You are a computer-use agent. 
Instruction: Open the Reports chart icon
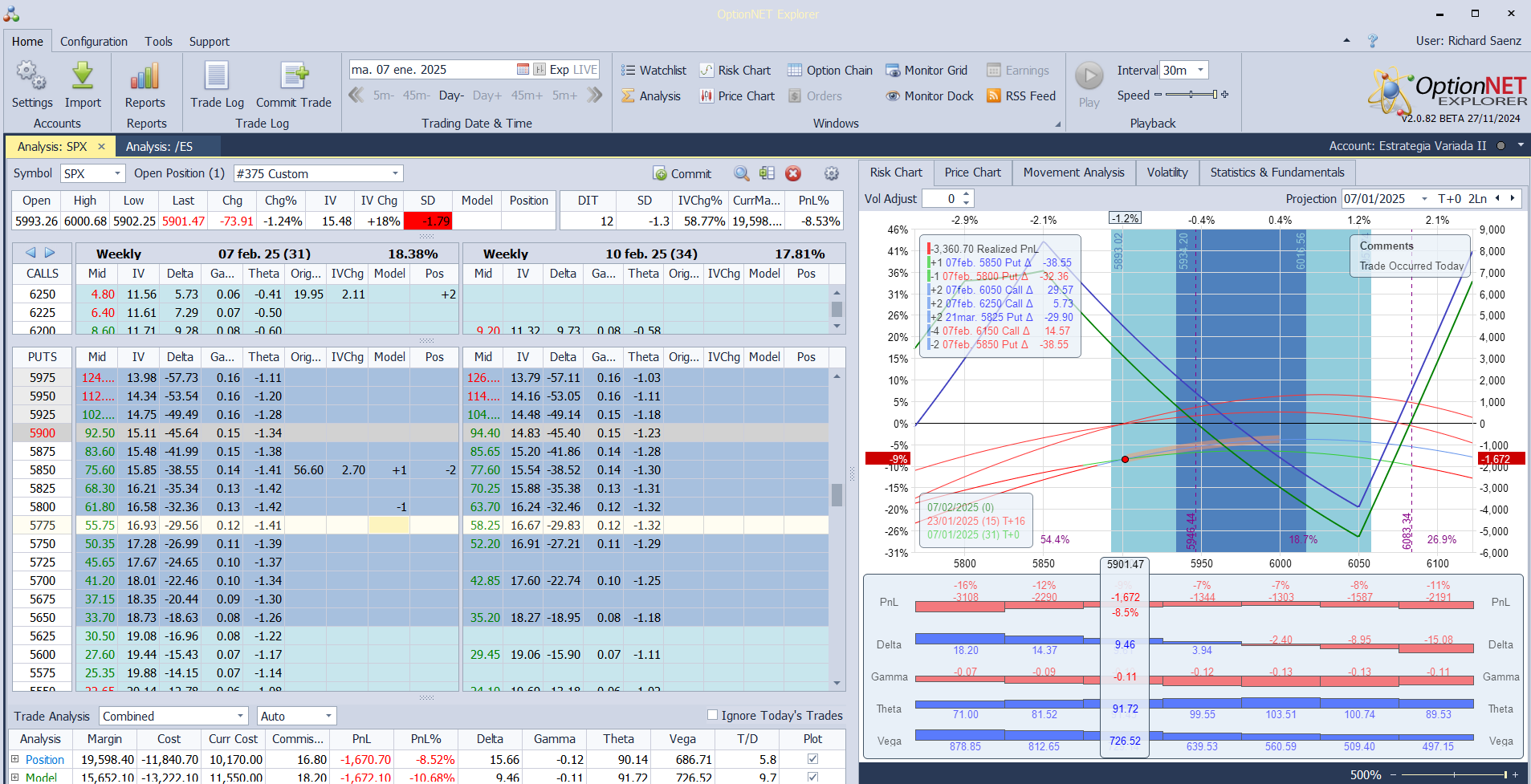145,77
